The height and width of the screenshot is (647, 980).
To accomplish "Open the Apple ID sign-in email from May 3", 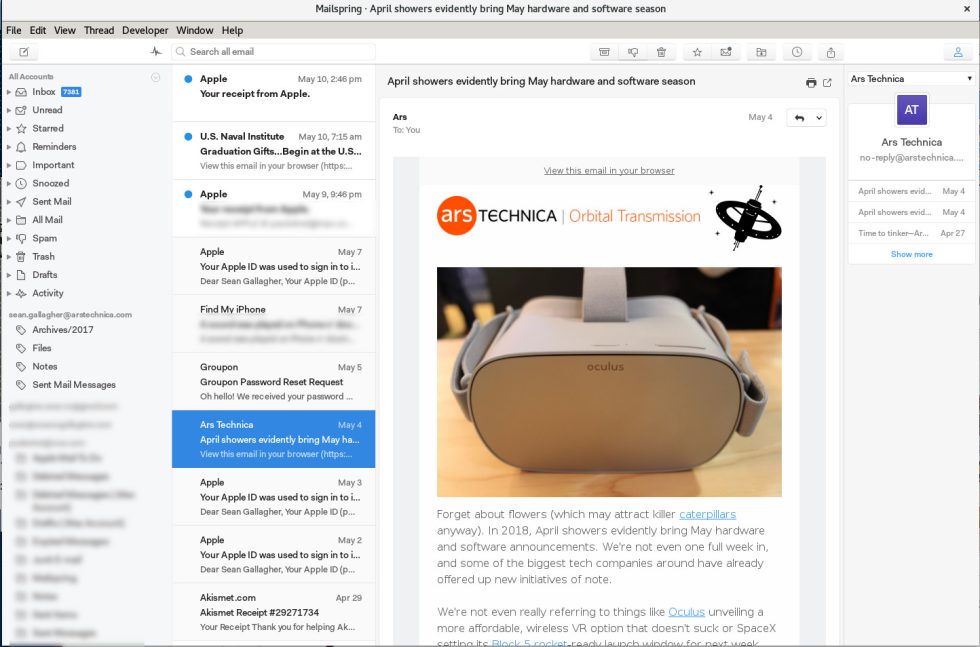I will [x=274, y=497].
